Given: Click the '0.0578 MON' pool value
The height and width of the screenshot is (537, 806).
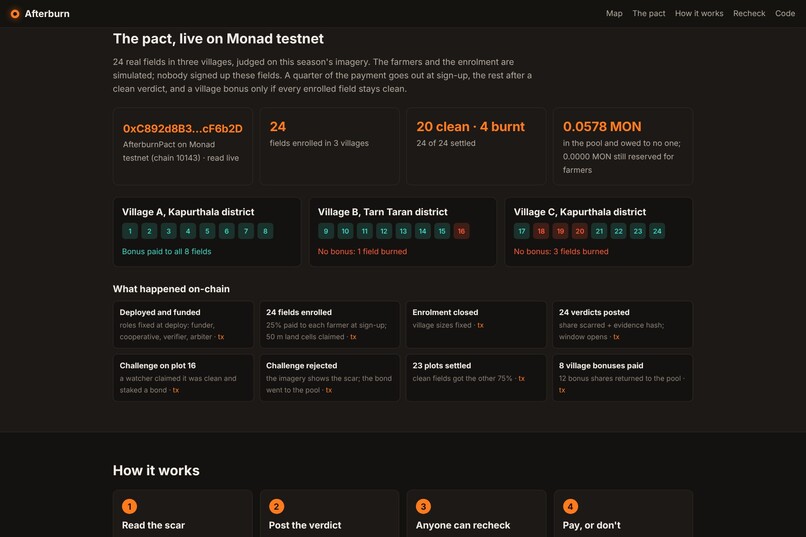Looking at the screenshot, I should pos(602,127).
